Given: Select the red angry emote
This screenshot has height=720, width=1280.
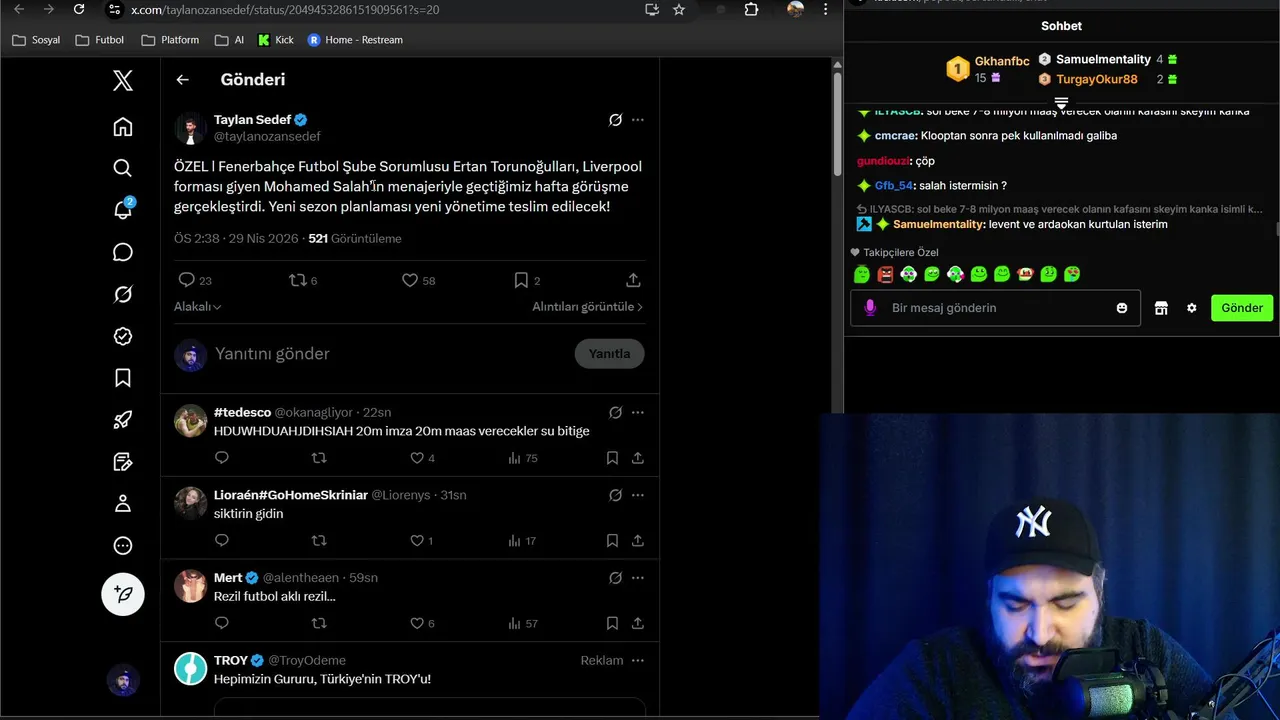Looking at the screenshot, I should click(885, 274).
